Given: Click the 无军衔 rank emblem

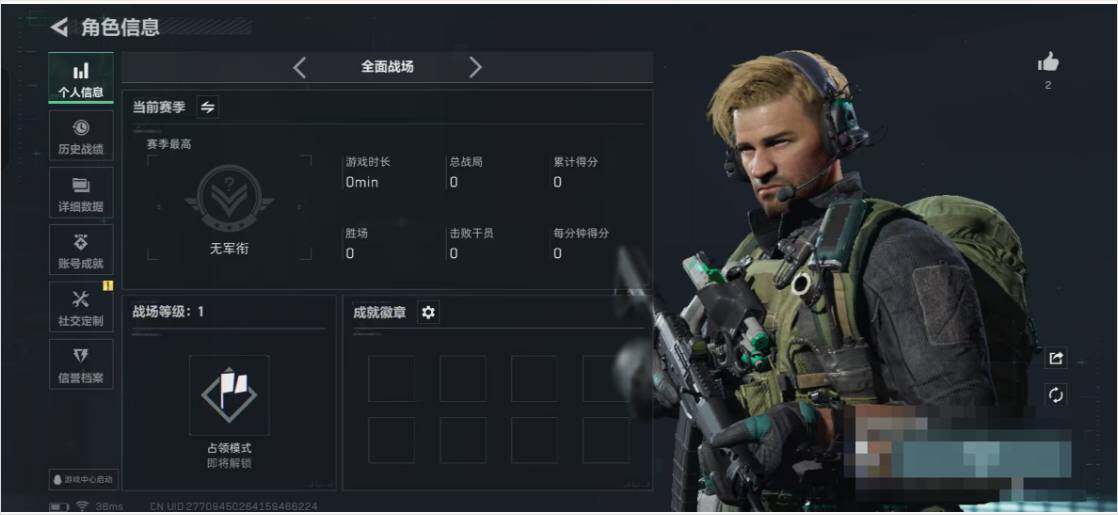Looking at the screenshot, I should pyautogui.click(x=229, y=198).
